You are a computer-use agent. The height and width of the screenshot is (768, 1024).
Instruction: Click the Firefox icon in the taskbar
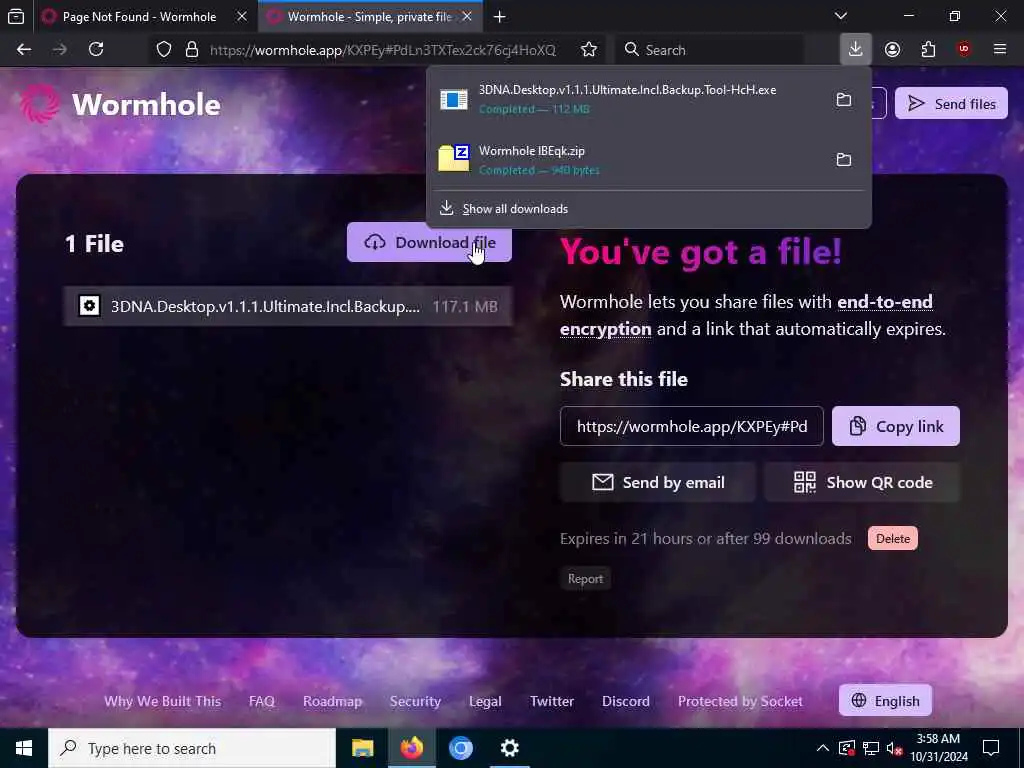pos(411,748)
